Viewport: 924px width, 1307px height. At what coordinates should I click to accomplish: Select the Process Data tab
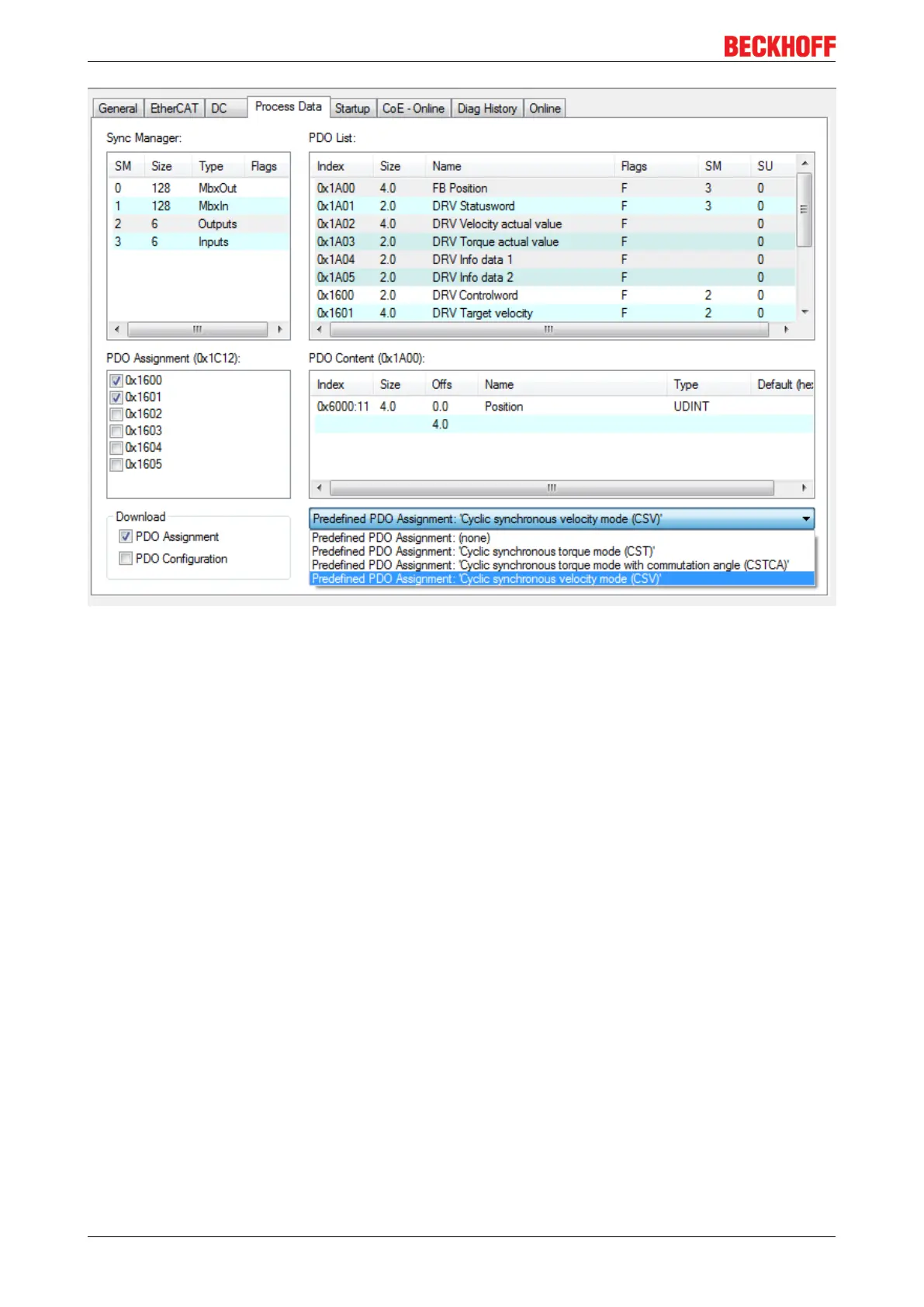point(288,106)
